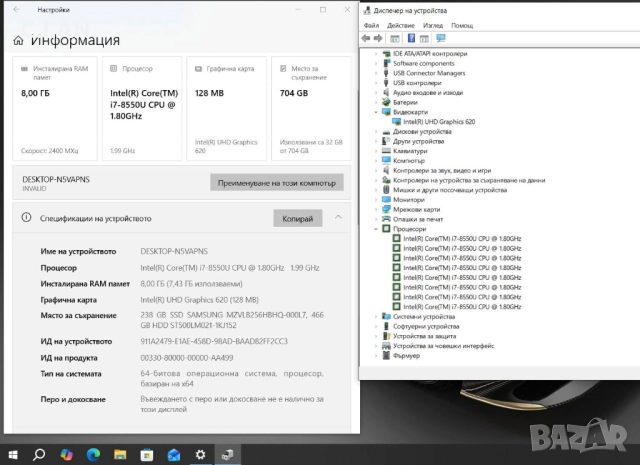Click the Процесор info card
640x465 pixels.
click(x=142, y=109)
